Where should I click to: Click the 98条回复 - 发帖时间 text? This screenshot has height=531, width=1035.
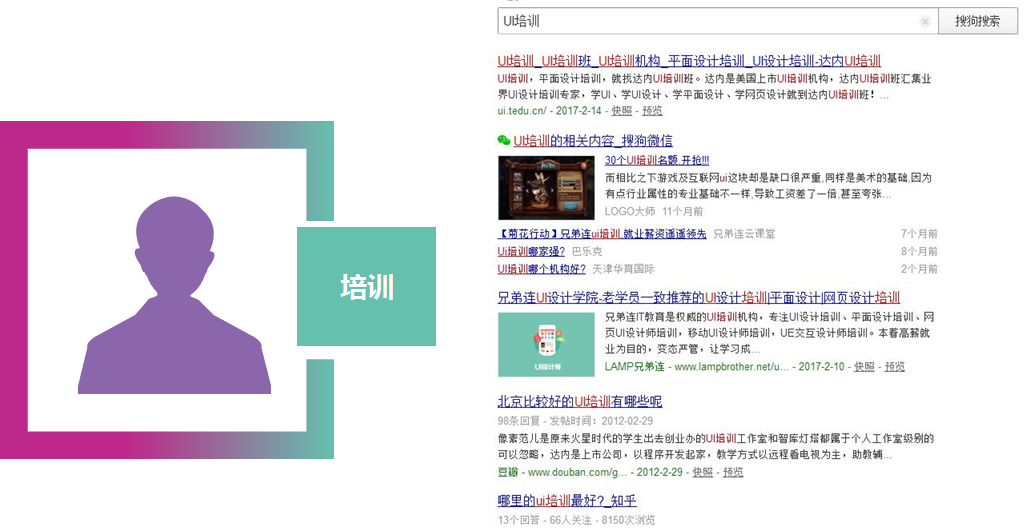(x=576, y=421)
